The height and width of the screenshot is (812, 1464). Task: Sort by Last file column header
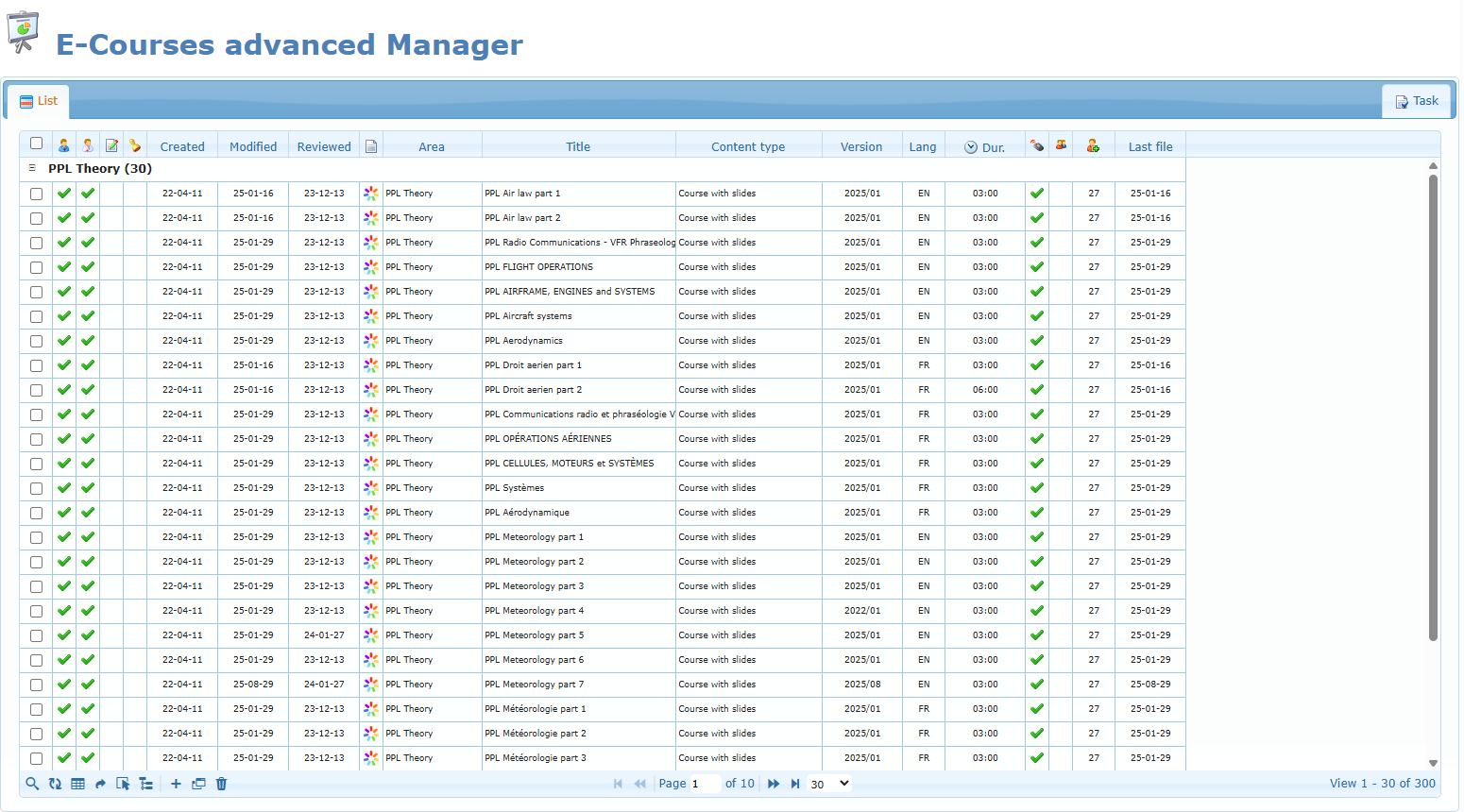(x=1150, y=146)
